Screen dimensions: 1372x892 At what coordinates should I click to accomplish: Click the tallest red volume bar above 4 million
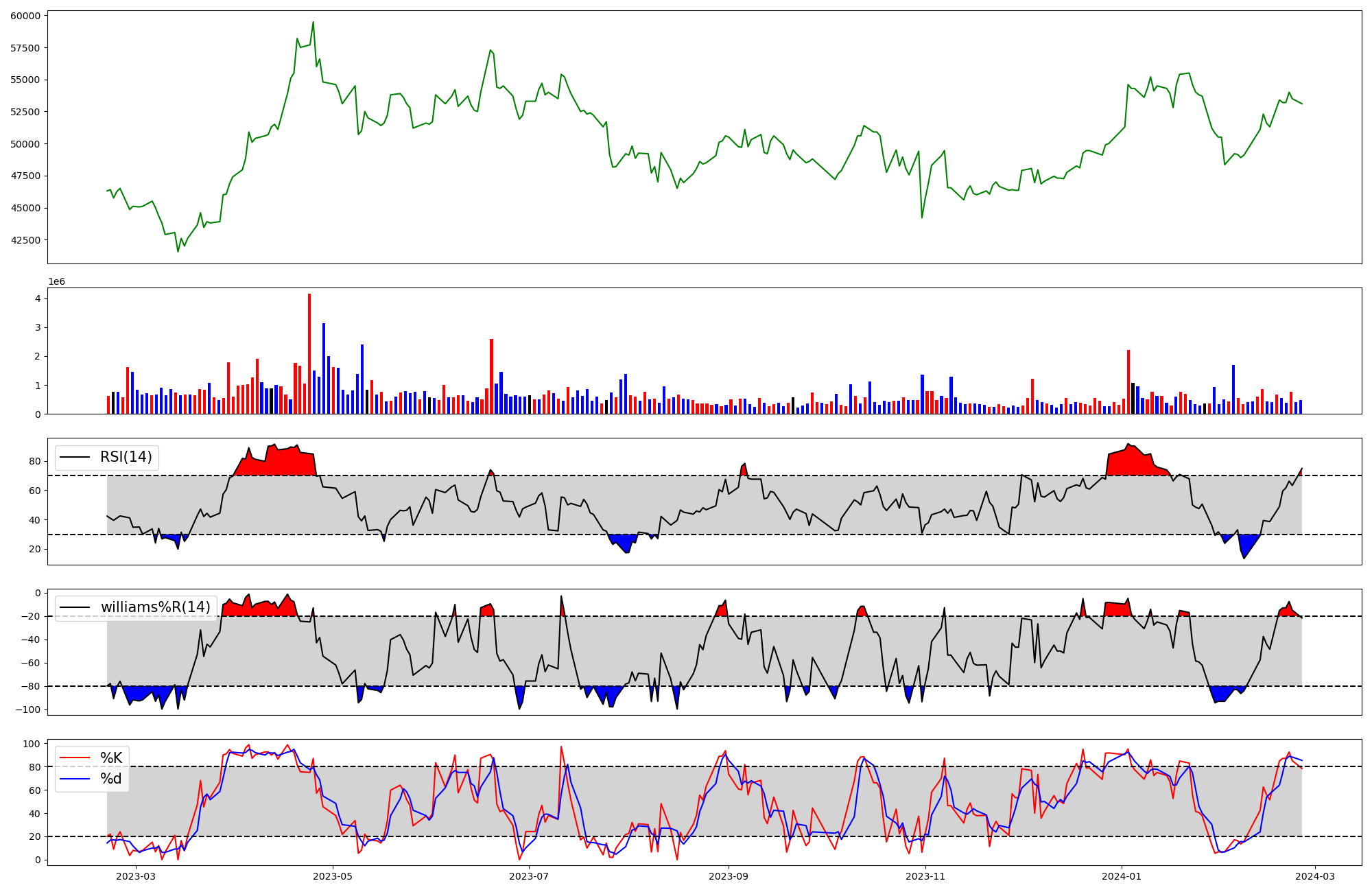(x=309, y=353)
